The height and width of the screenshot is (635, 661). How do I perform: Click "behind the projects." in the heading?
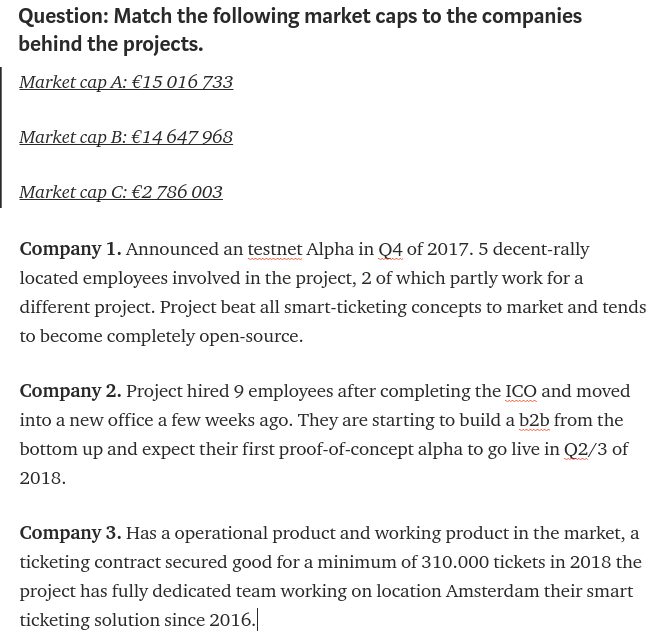tap(111, 44)
